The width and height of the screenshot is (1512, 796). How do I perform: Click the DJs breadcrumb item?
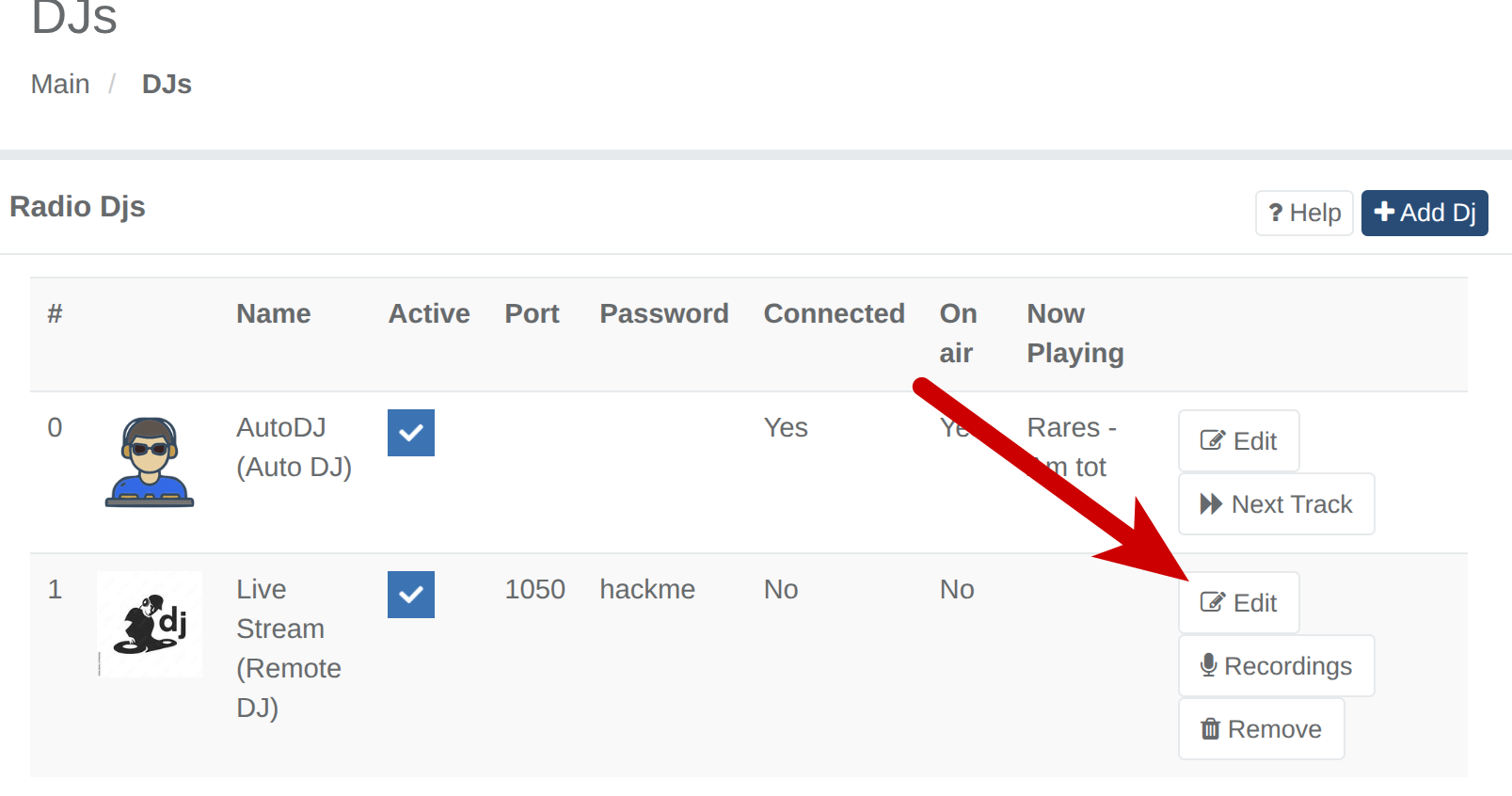[x=167, y=85]
